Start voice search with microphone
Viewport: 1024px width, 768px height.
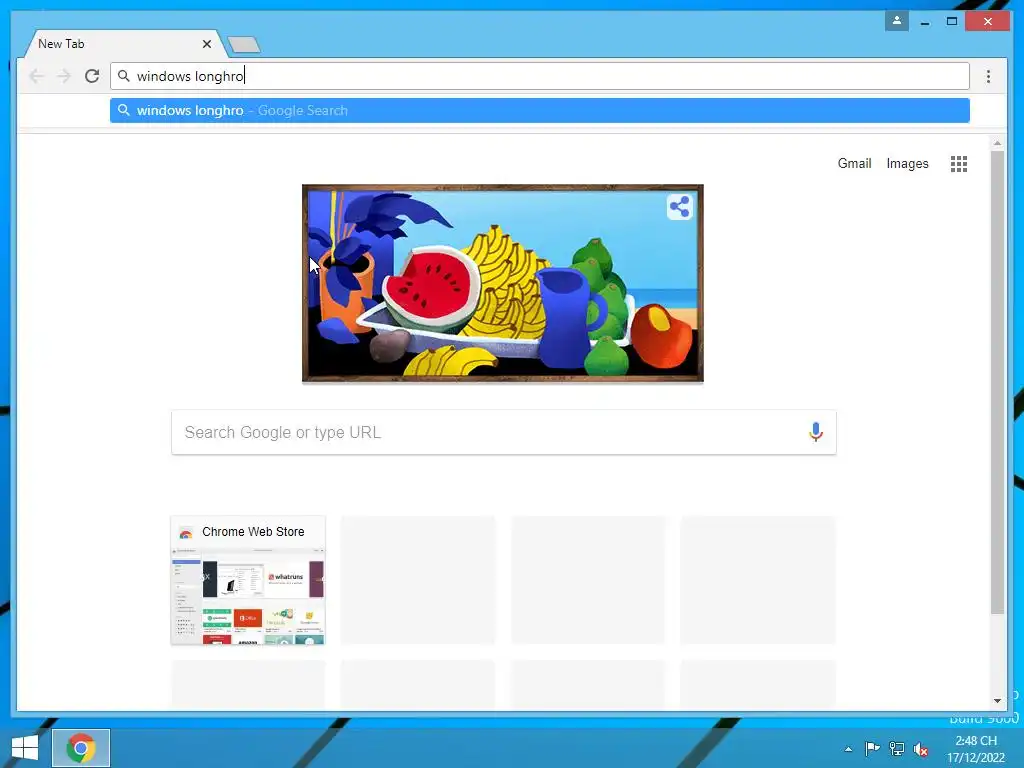816,432
